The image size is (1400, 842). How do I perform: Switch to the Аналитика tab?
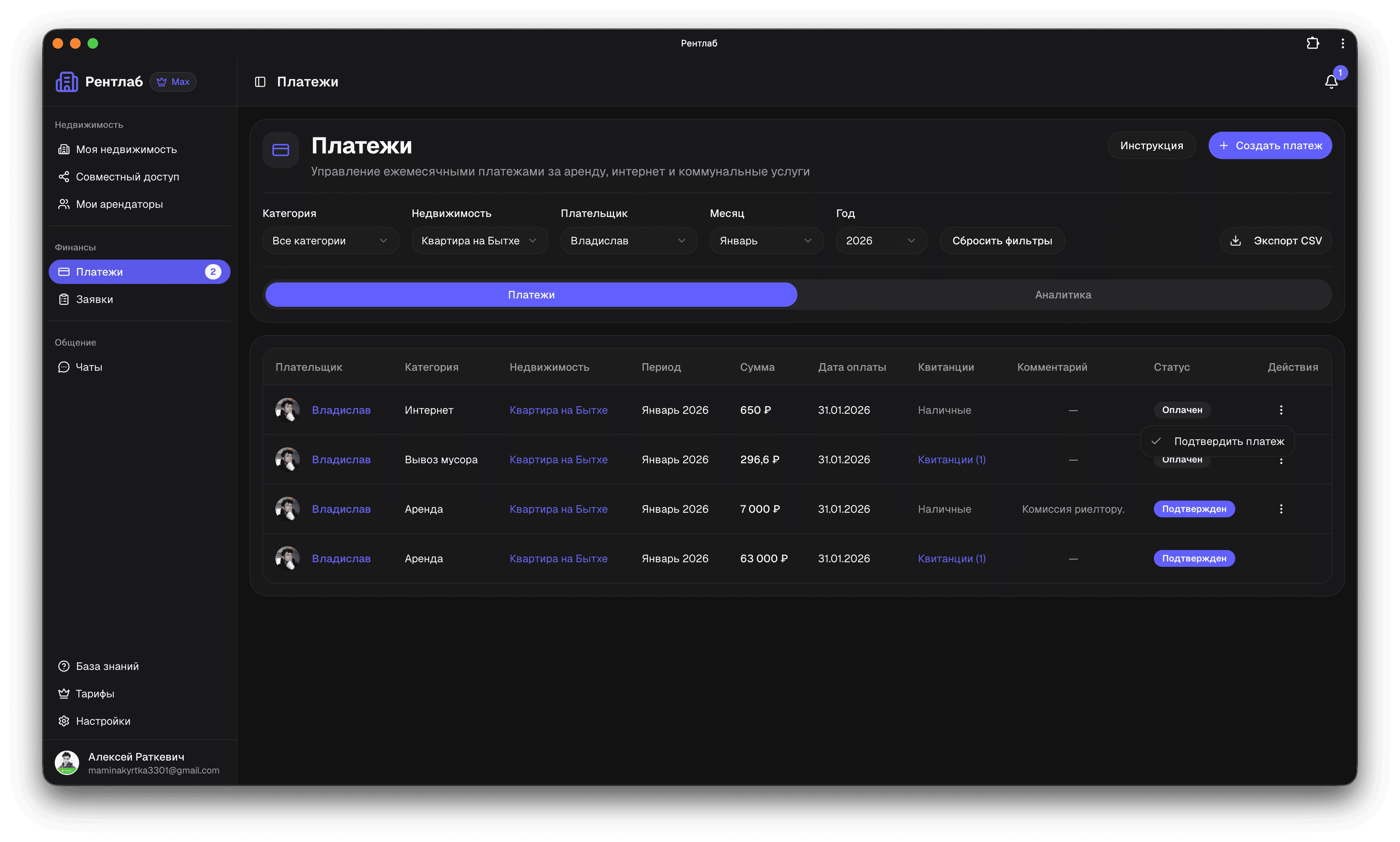pyautogui.click(x=1063, y=295)
